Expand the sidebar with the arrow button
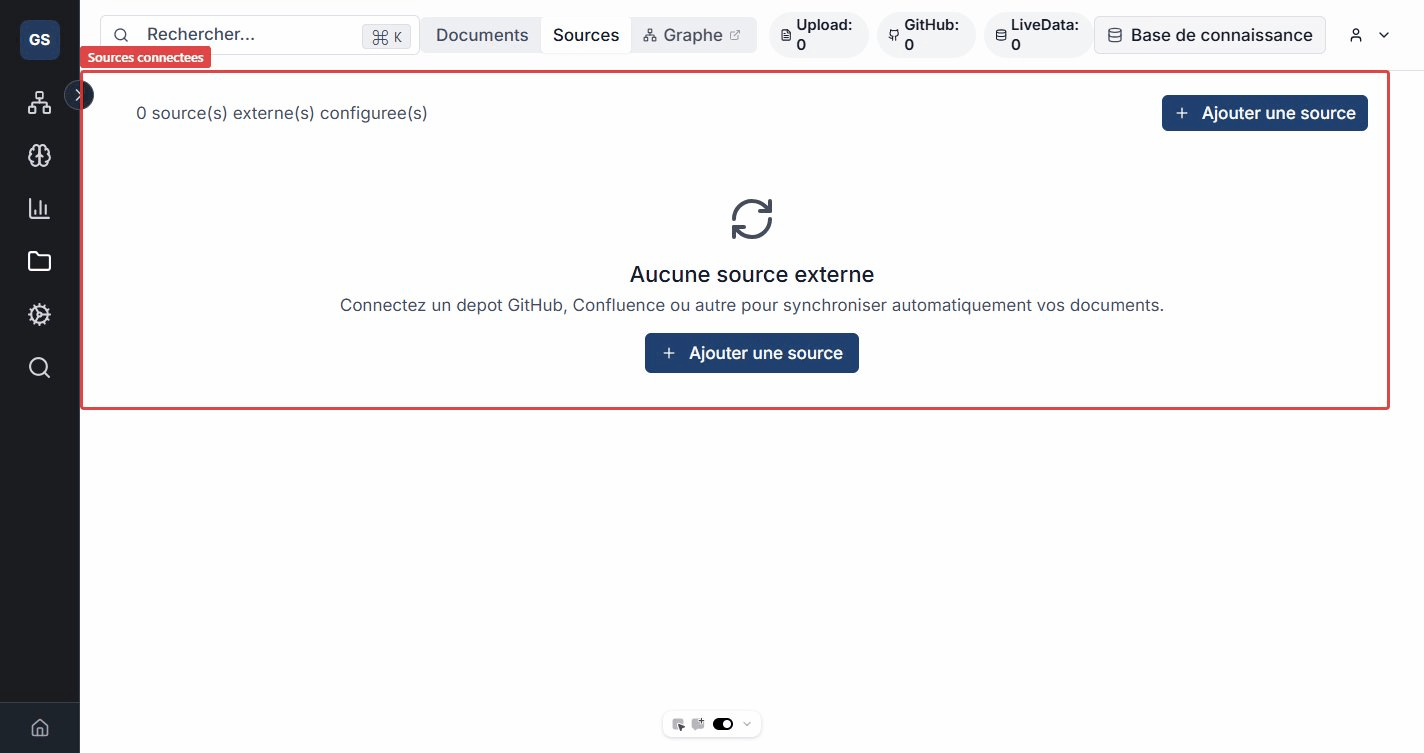 [x=79, y=95]
